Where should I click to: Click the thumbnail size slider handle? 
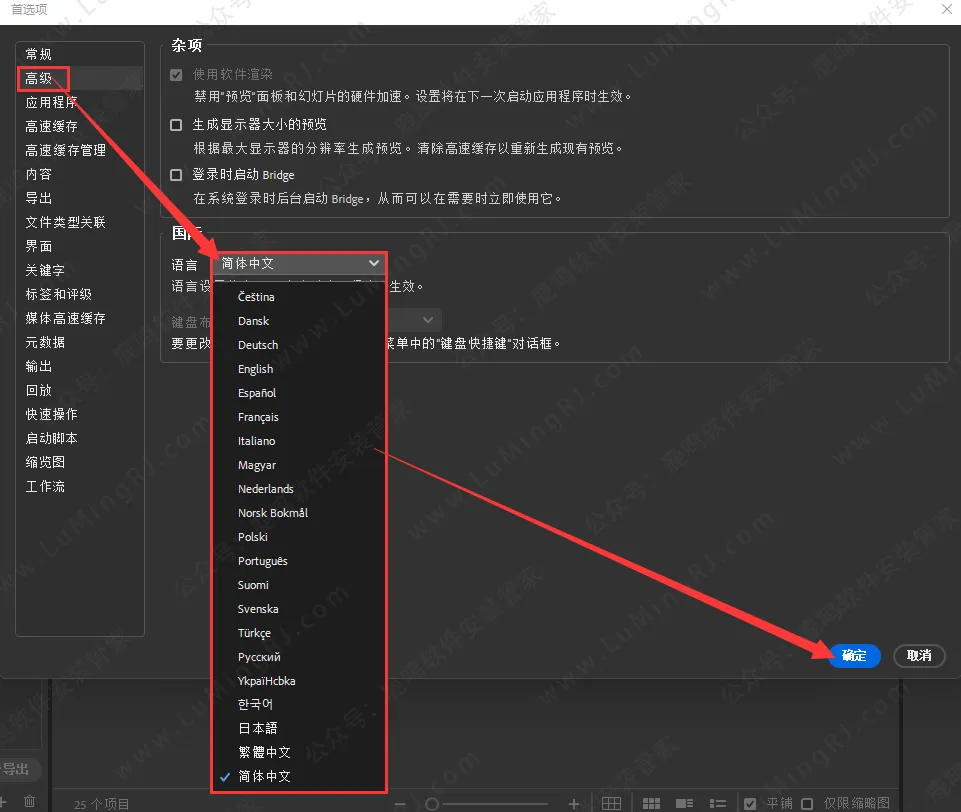[x=432, y=804]
